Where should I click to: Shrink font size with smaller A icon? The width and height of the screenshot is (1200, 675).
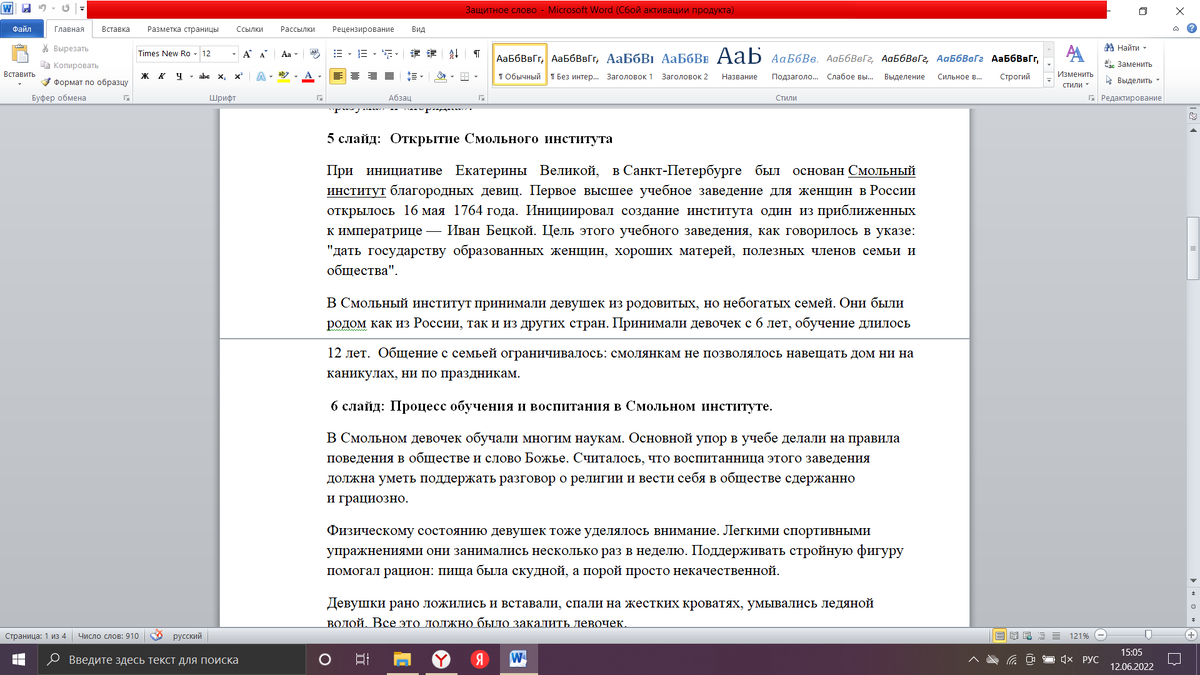pos(265,54)
